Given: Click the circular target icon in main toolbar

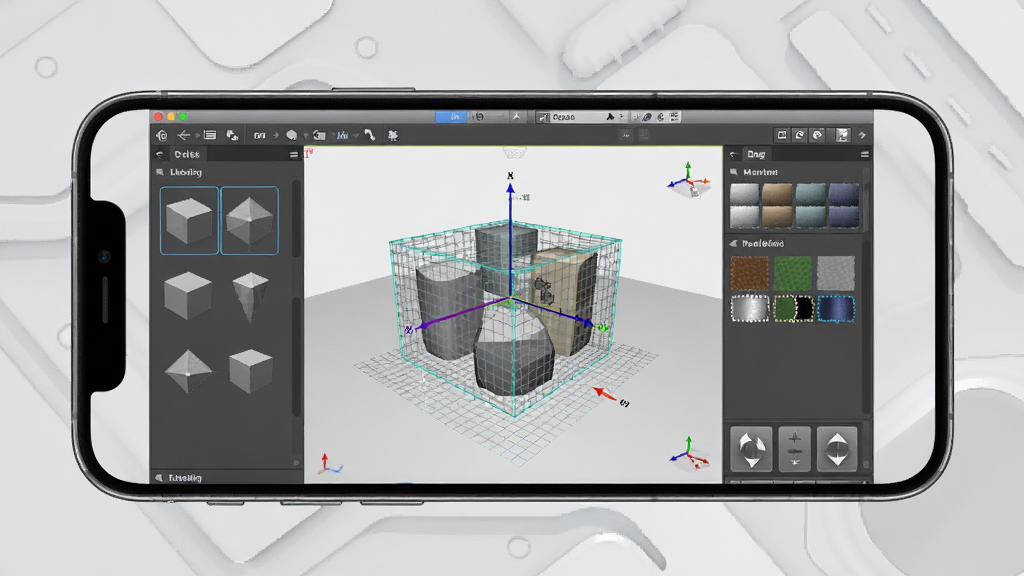Looking at the screenshot, I should tap(162, 135).
